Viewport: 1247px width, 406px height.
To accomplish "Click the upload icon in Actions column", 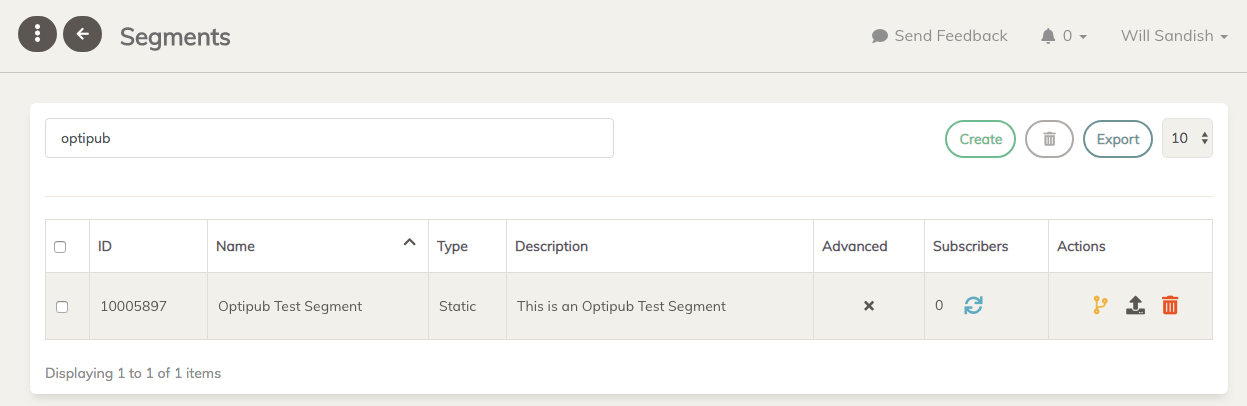I will pos(1135,306).
